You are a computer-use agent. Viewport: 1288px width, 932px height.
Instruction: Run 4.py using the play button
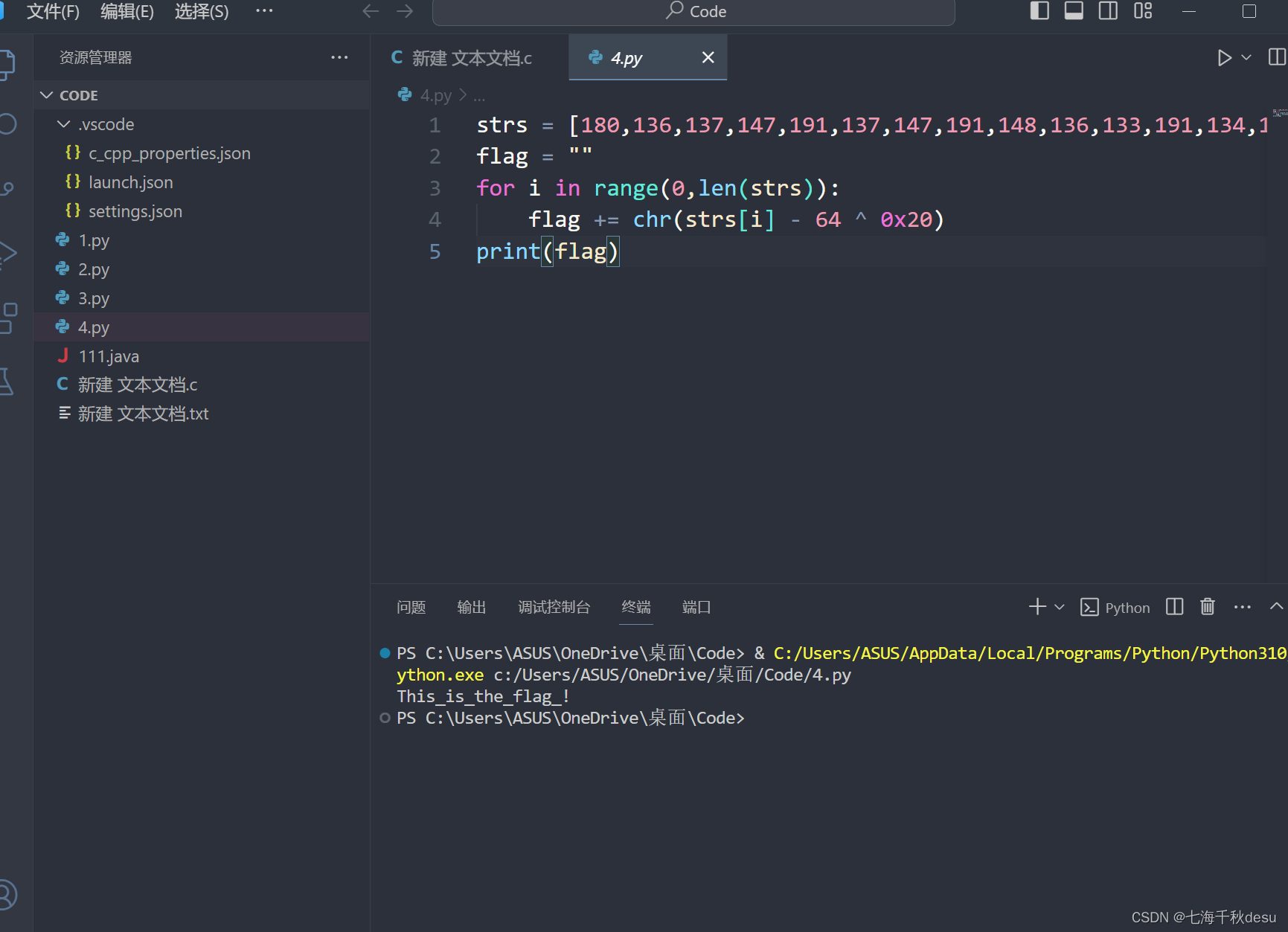tap(1224, 57)
